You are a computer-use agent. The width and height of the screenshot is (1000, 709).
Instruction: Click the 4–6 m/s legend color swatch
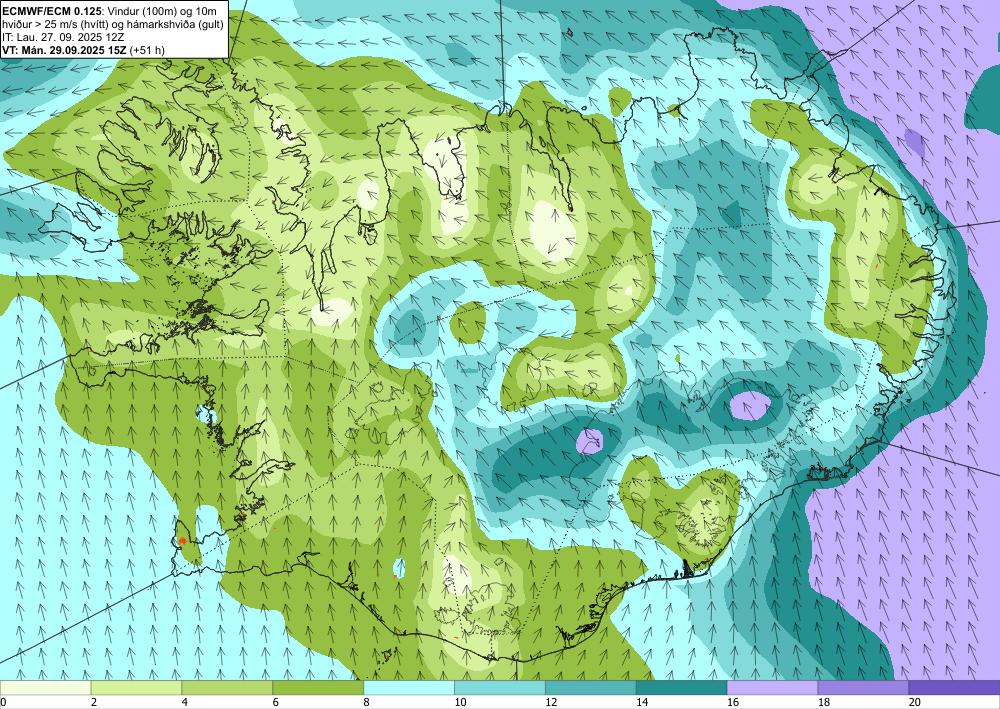pos(227,688)
